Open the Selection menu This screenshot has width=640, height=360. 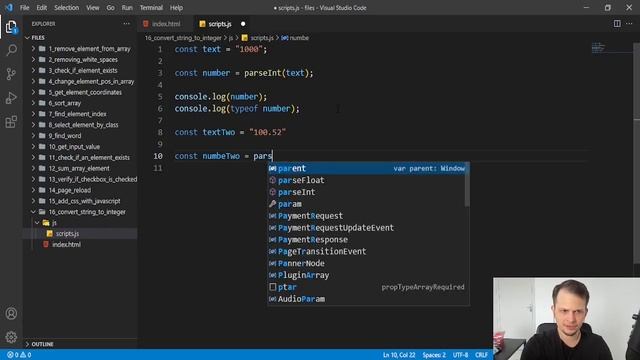click(66, 8)
